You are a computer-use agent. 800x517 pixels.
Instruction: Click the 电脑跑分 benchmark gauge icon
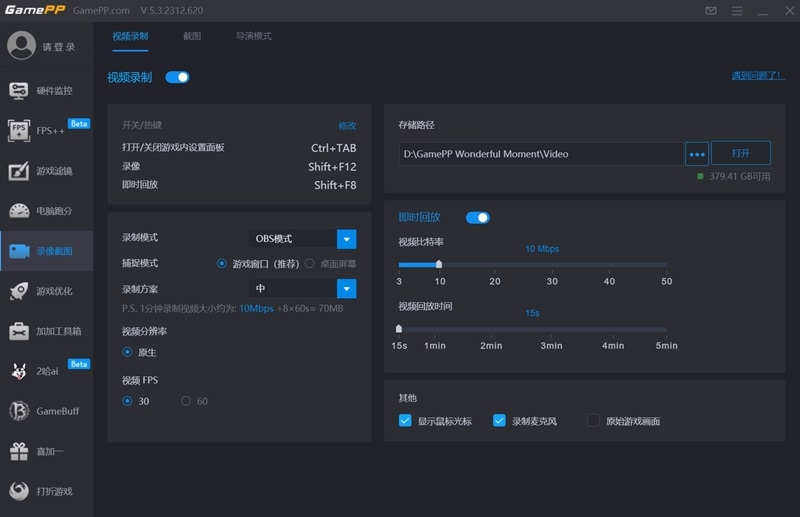click(19, 210)
